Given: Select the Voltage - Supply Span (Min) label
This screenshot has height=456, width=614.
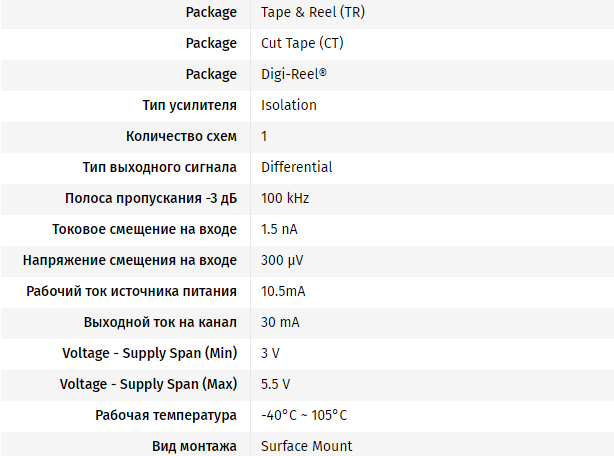Looking at the screenshot, I should [x=150, y=353].
